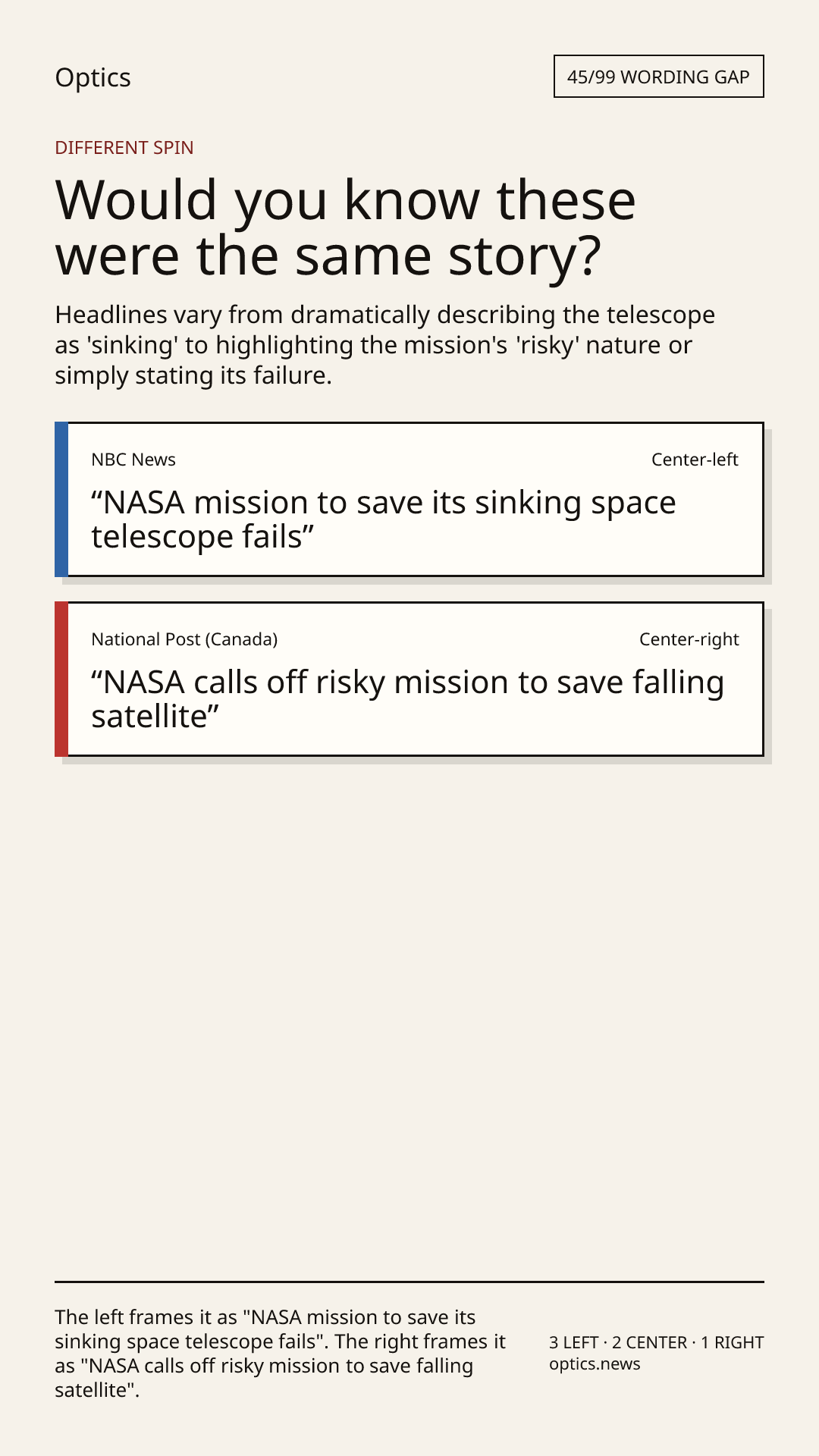Click the 'sinking space telescope fails' quote
The width and height of the screenshot is (819, 1456).
[384, 519]
